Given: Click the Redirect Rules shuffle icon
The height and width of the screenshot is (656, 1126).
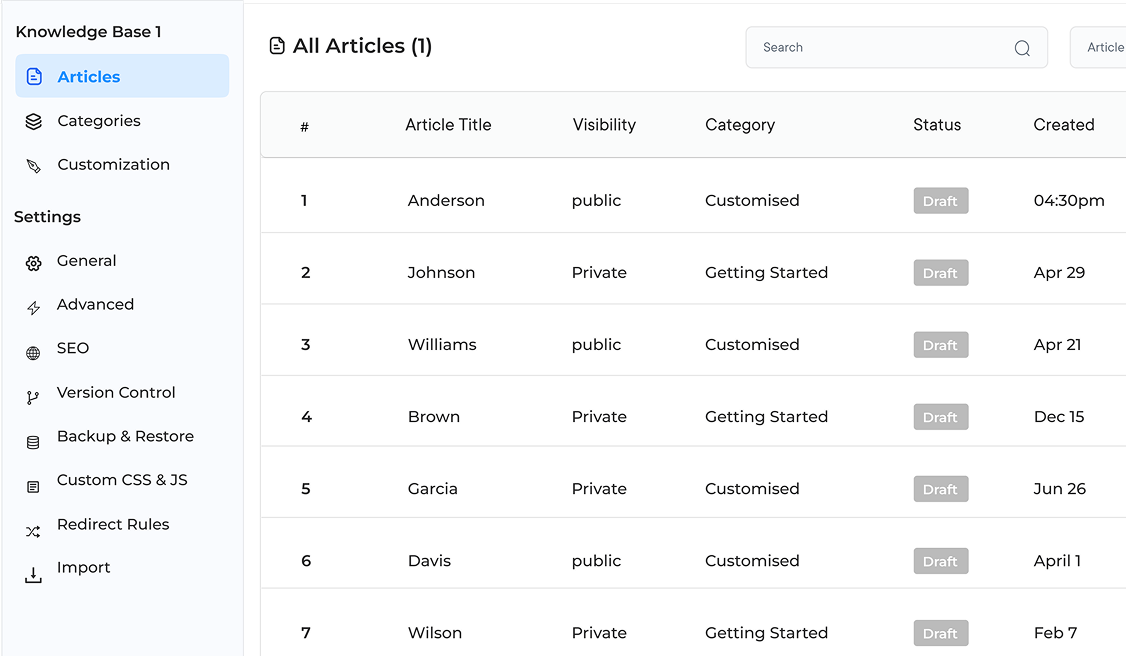Looking at the screenshot, I should (x=33, y=531).
